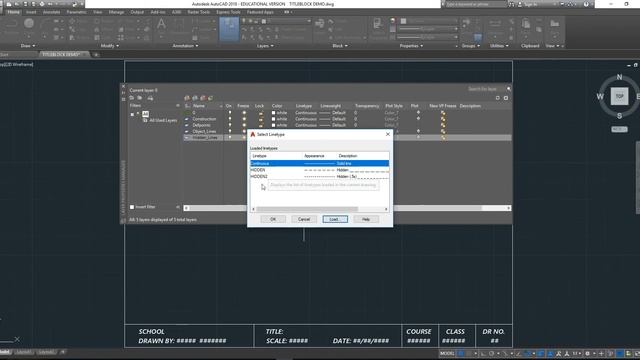Click layer manager refresh icon
This screenshot has width=640, height=360.
pyautogui.click(x=498, y=98)
